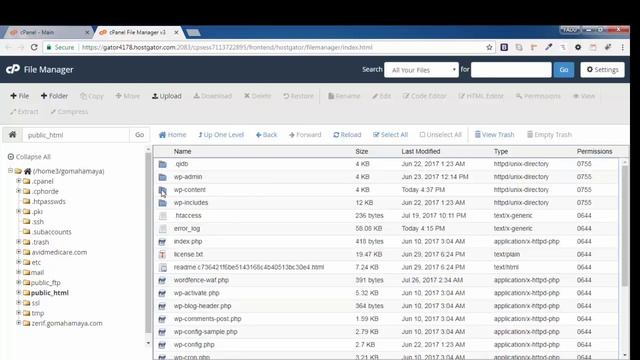Click the home icon beside path field
The height and width of the screenshot is (360, 640).
point(13,135)
